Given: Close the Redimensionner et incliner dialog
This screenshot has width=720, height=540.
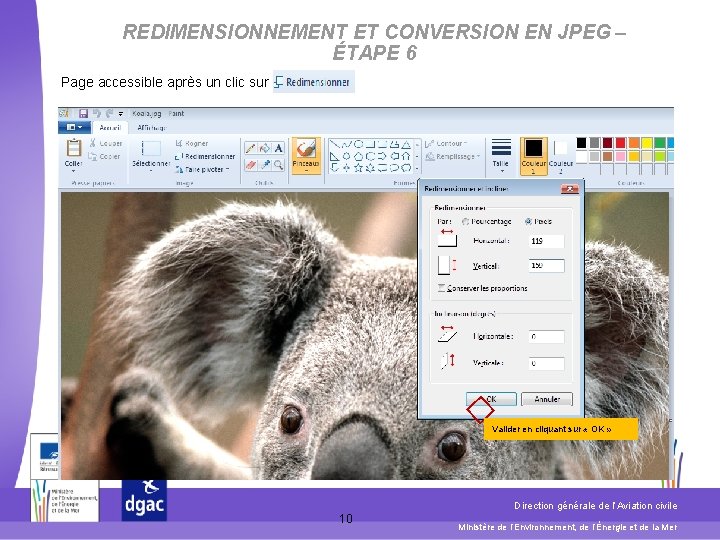Looking at the screenshot, I should pyautogui.click(x=570, y=189).
